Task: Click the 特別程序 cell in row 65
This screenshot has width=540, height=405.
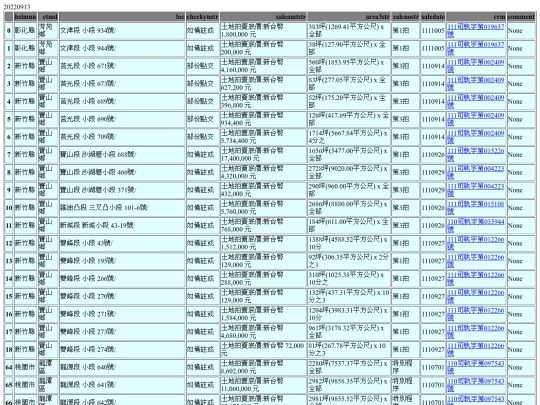Action: [x=406, y=385]
